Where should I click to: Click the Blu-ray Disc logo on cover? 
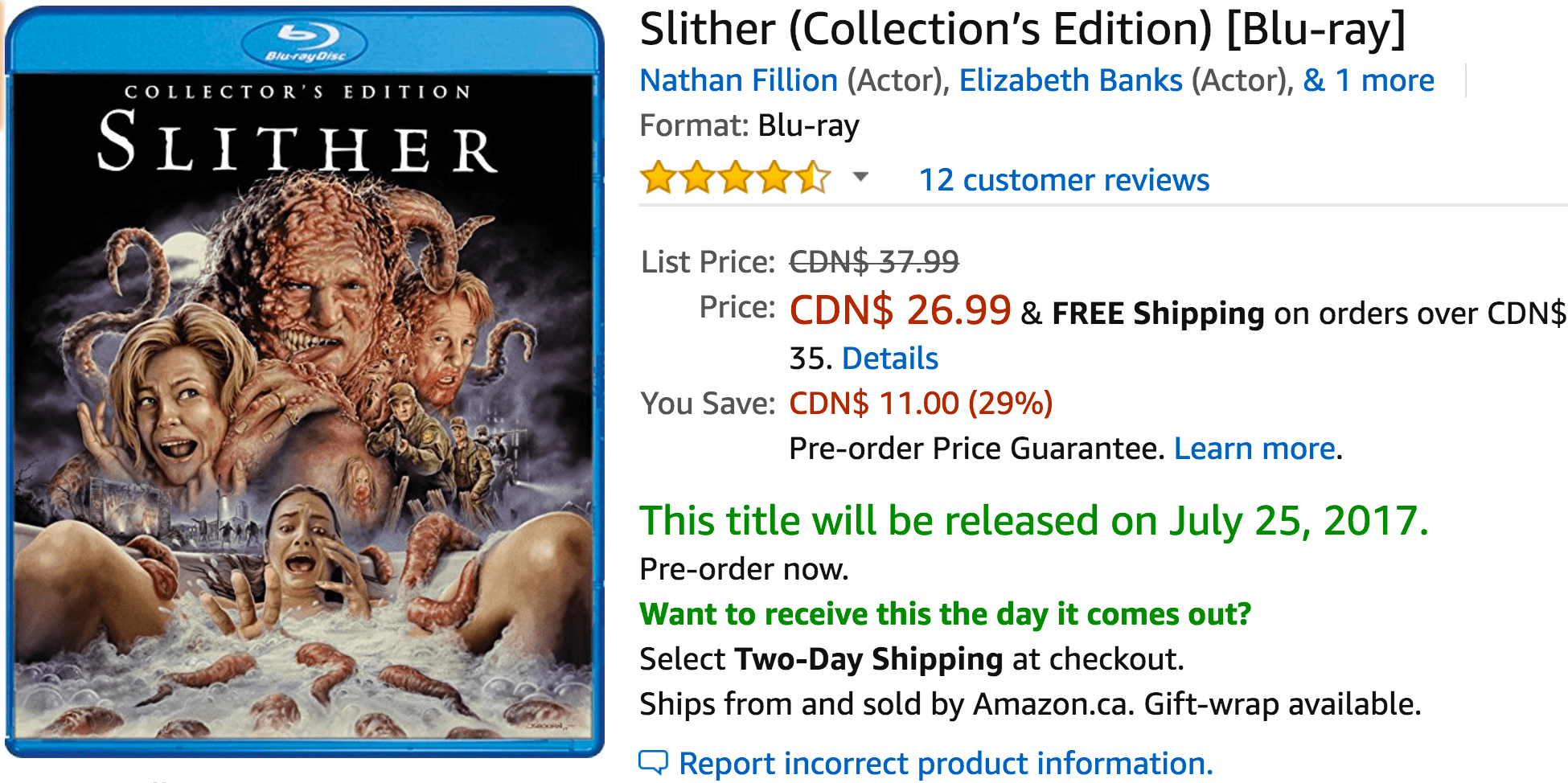305,43
